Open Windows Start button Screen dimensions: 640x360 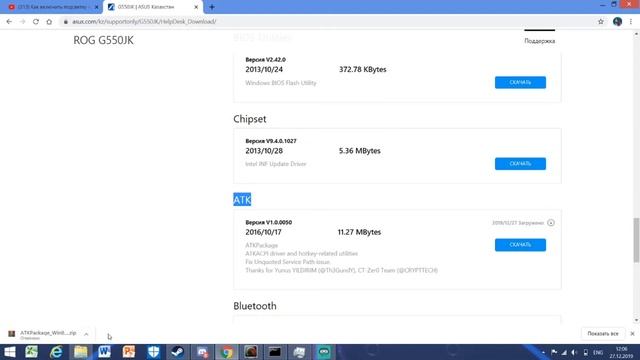point(9,352)
